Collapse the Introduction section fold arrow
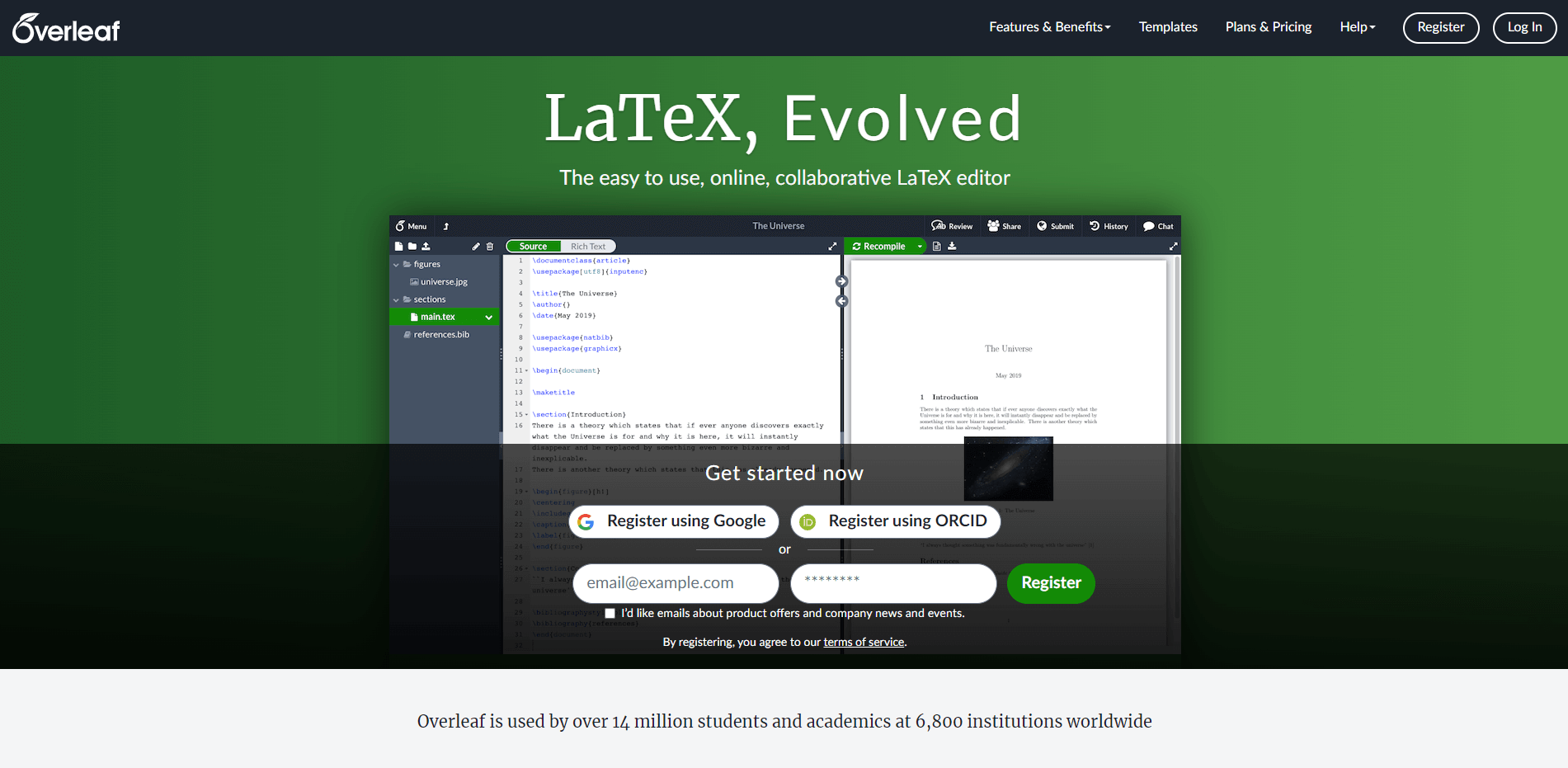The image size is (1568, 768). 527,415
